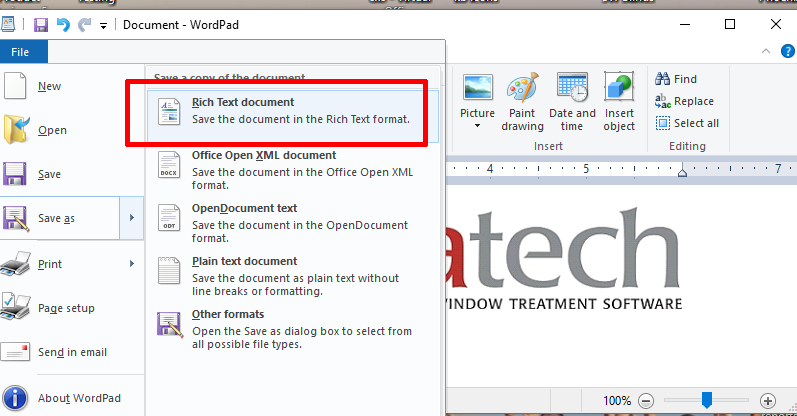Viewport: 797px width, 416px height.
Task: Open About WordPad
Action: 72,398
